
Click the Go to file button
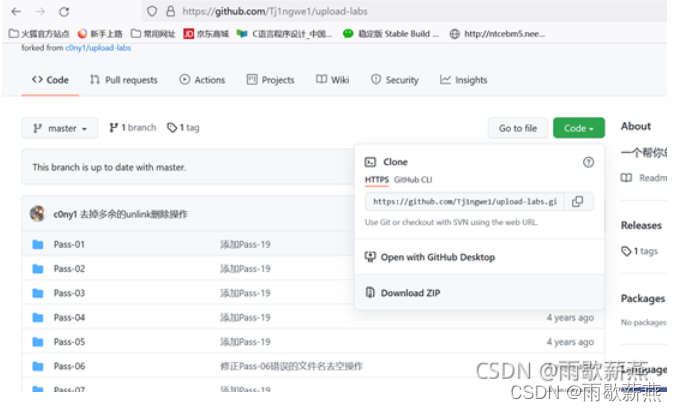[518, 128]
